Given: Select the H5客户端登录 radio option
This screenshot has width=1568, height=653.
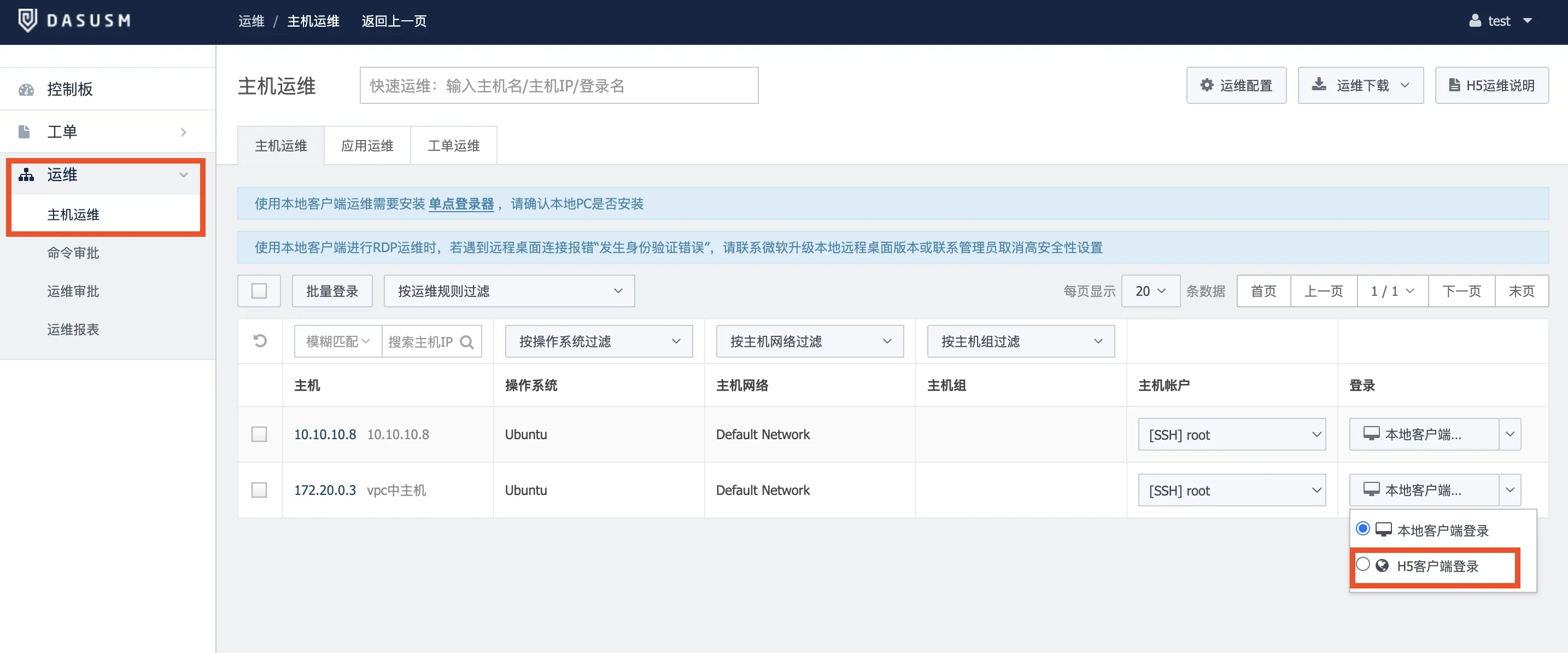Looking at the screenshot, I should pos(1363,564).
